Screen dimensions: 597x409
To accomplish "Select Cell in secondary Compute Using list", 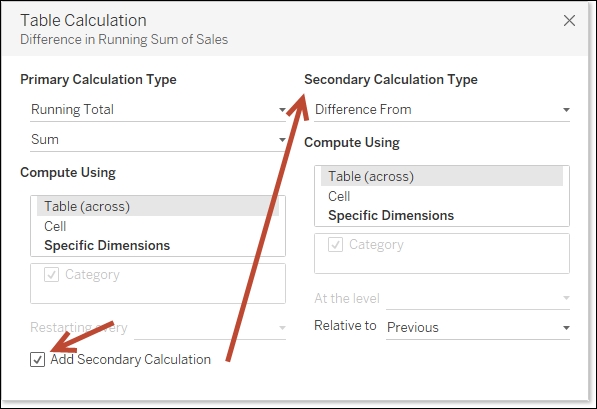I will tap(339, 196).
